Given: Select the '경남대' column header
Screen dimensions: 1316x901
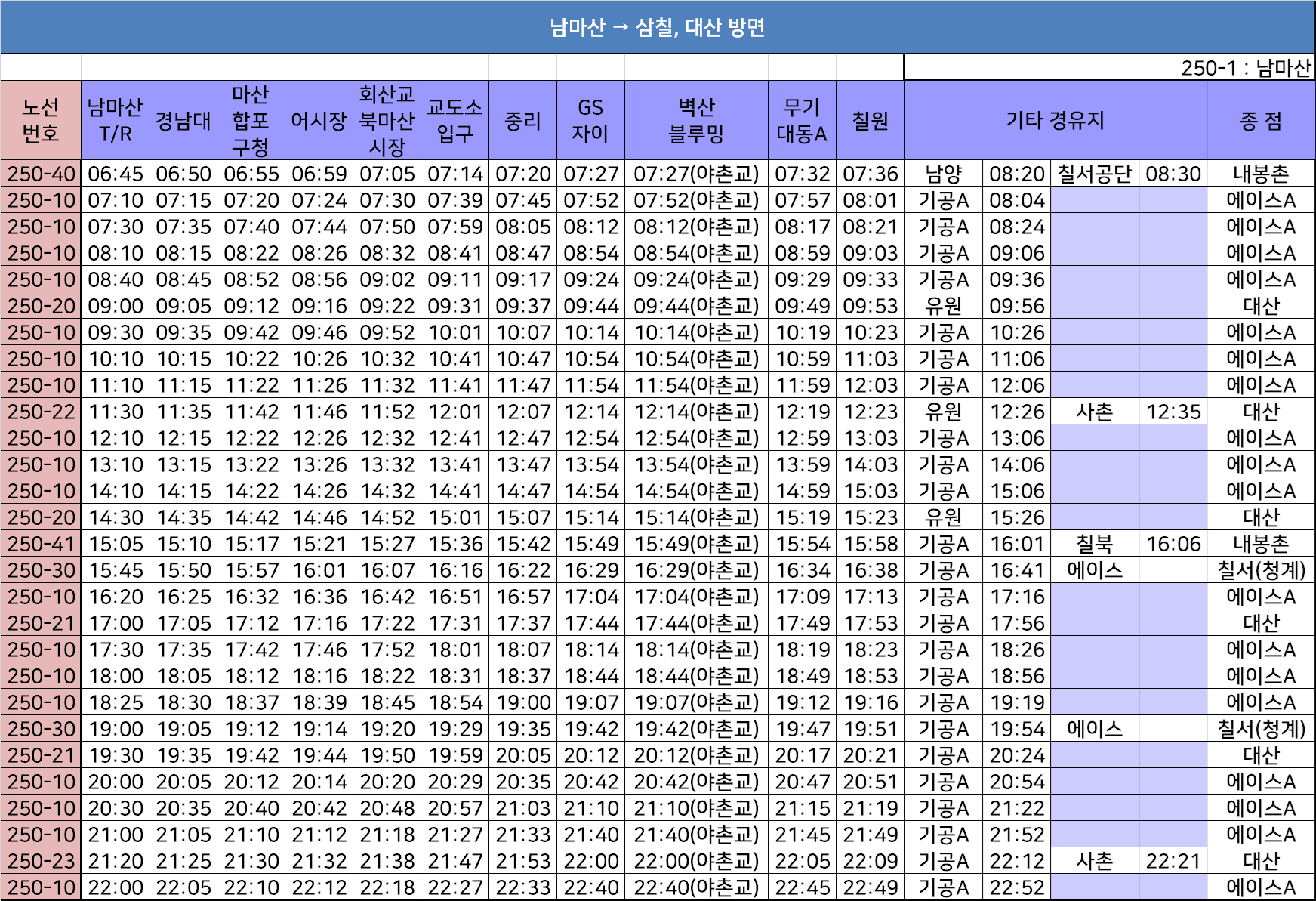Looking at the screenshot, I should 183,121.
